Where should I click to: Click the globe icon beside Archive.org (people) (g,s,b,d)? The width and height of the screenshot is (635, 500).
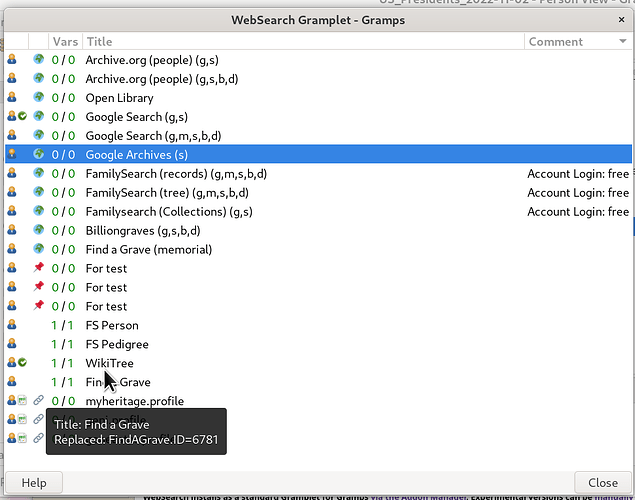(38, 78)
